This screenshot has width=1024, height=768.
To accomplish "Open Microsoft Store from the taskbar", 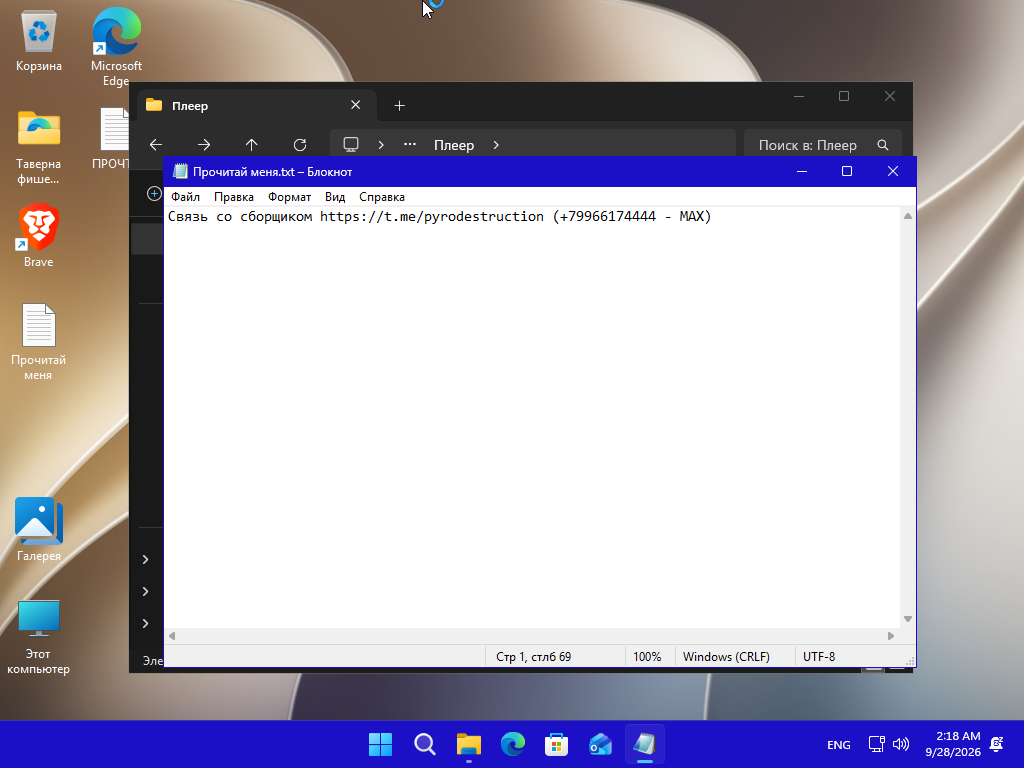I will (x=556, y=744).
